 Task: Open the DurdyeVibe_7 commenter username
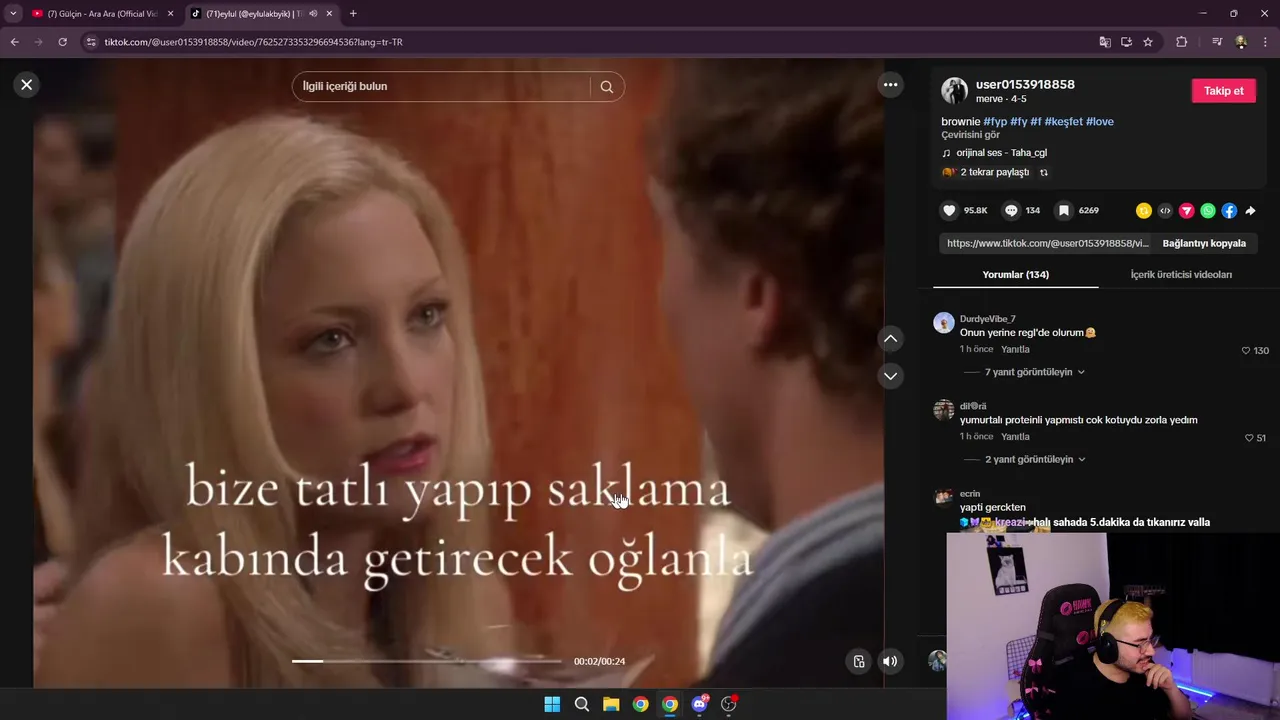point(987,319)
